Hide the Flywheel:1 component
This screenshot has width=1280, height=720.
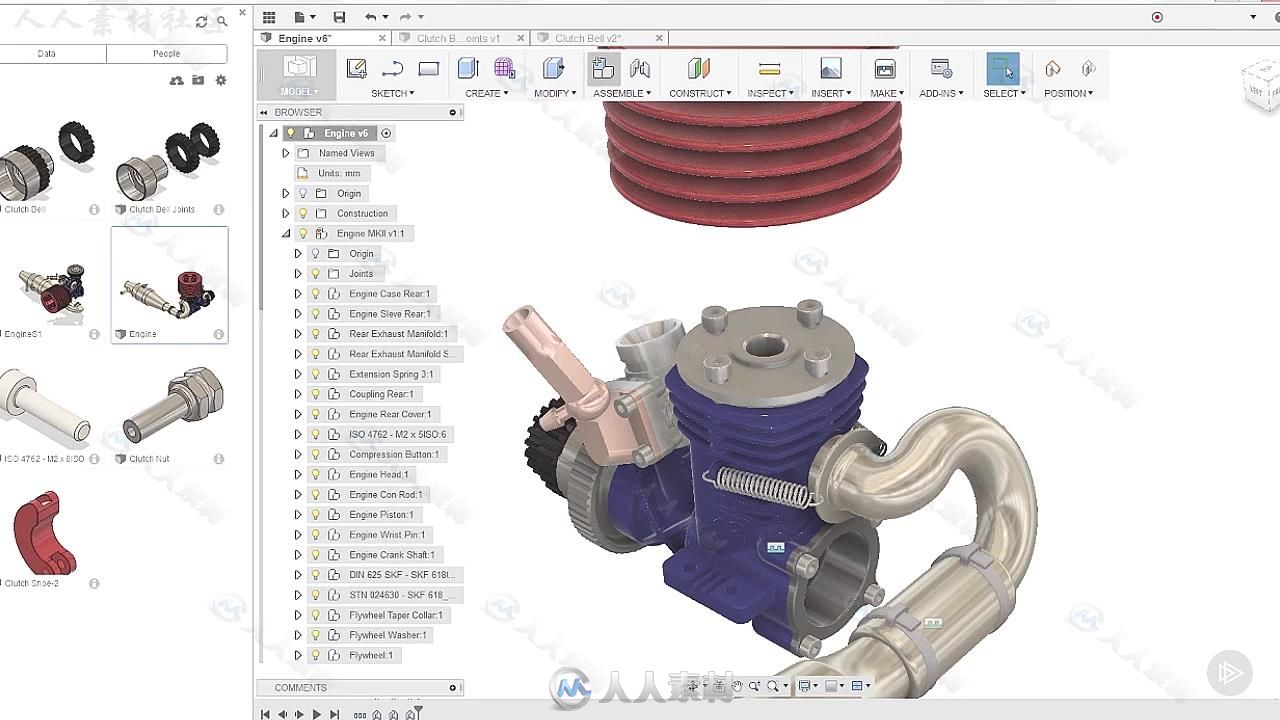315,655
